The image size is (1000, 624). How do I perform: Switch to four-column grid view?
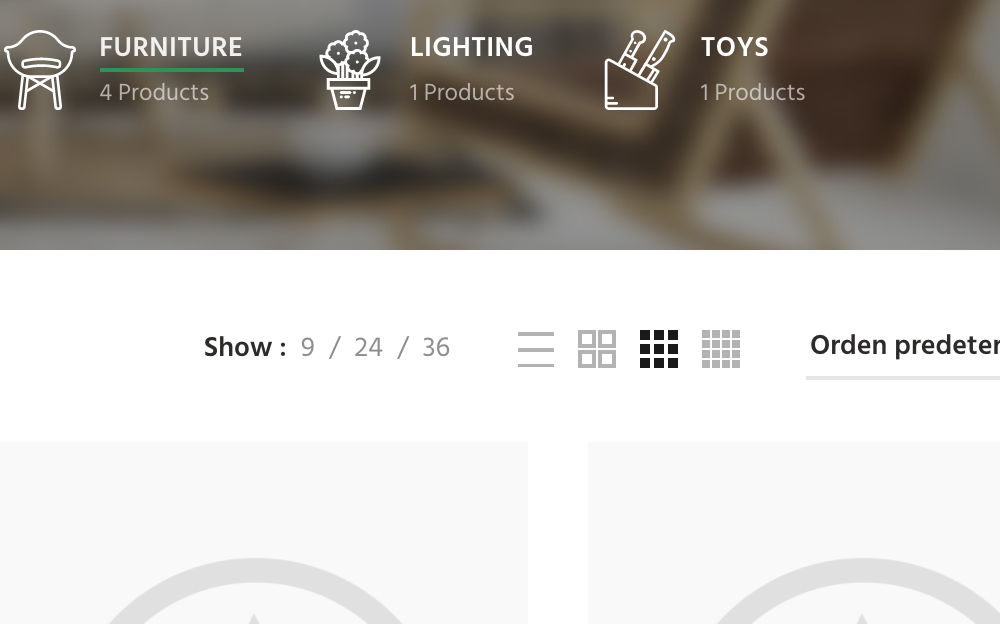pyautogui.click(x=721, y=349)
